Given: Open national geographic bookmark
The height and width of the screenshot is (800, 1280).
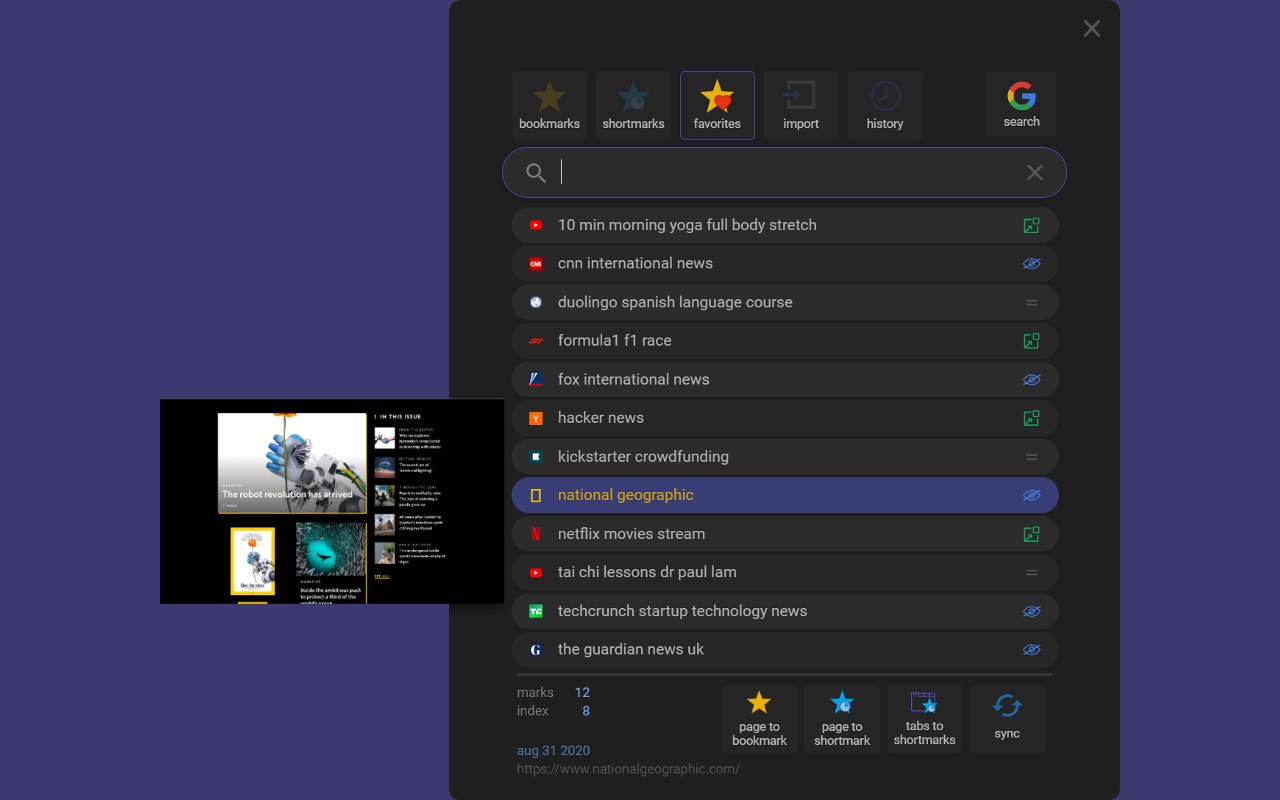Looking at the screenshot, I should point(785,495).
